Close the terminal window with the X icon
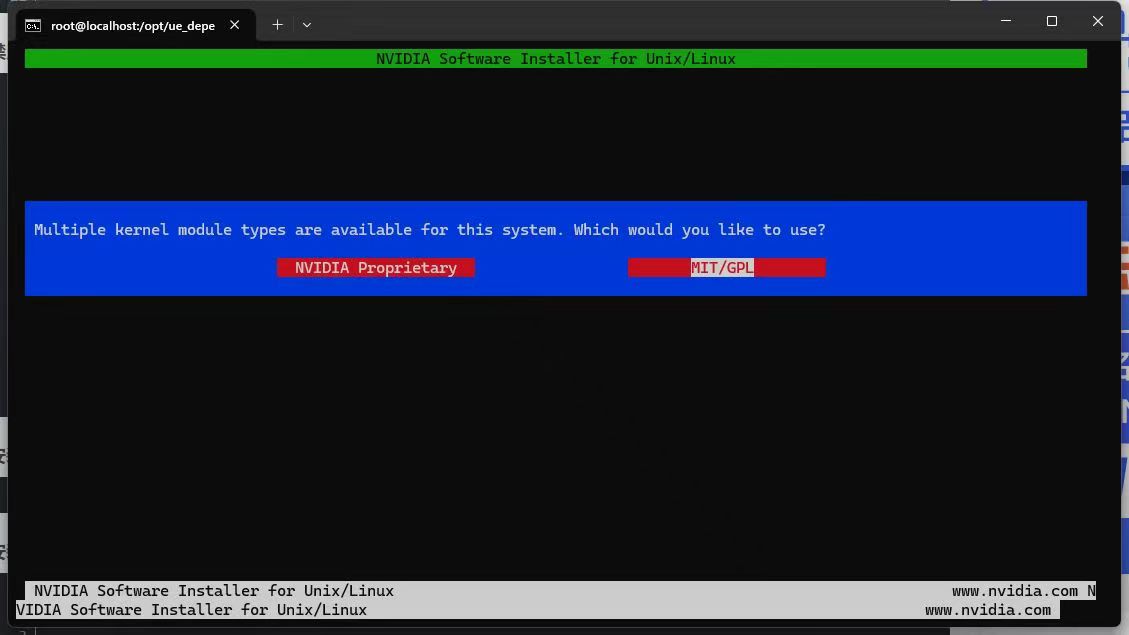This screenshot has width=1129, height=635. tap(1097, 20)
